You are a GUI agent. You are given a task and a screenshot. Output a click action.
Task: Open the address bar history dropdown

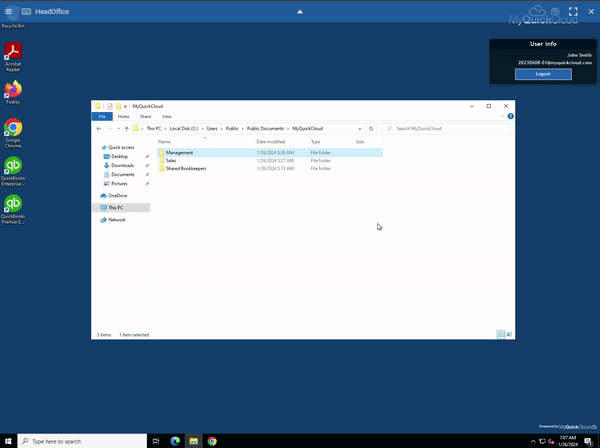(x=360, y=129)
